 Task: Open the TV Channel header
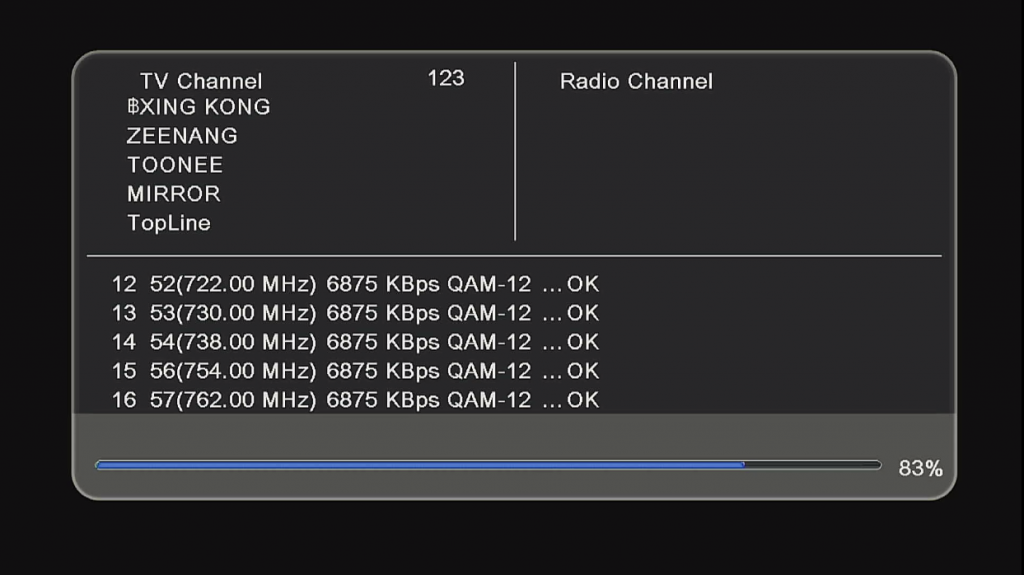pyautogui.click(x=201, y=81)
